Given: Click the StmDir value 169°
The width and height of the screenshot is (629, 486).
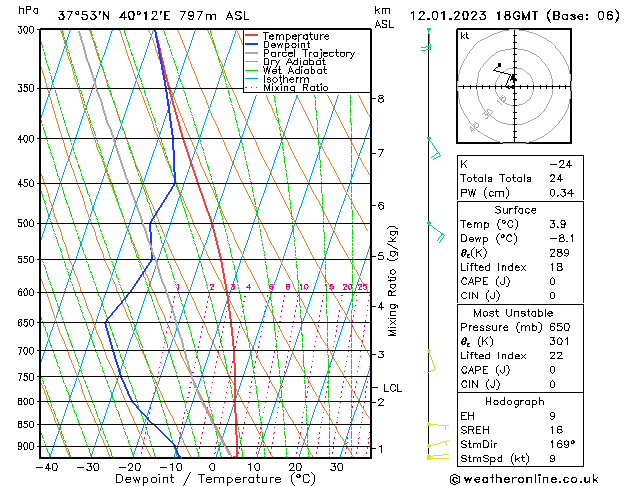Looking at the screenshot, I should point(562,445).
